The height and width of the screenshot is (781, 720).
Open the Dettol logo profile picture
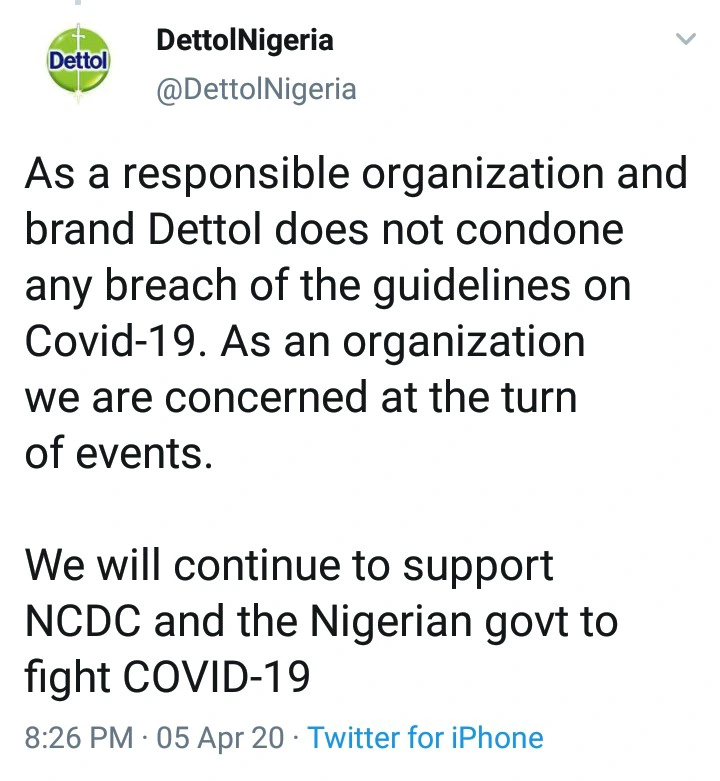point(80,61)
